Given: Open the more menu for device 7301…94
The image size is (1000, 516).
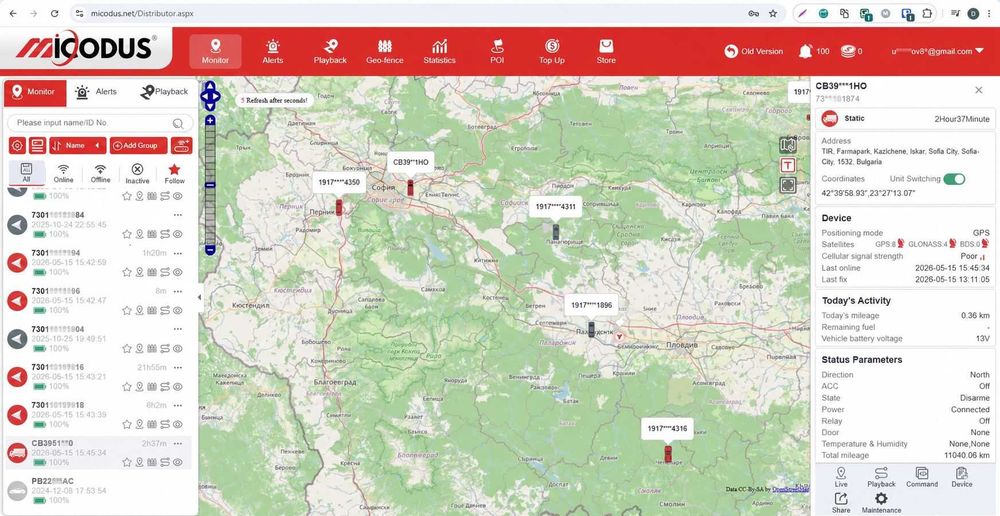Looking at the screenshot, I should point(178,253).
